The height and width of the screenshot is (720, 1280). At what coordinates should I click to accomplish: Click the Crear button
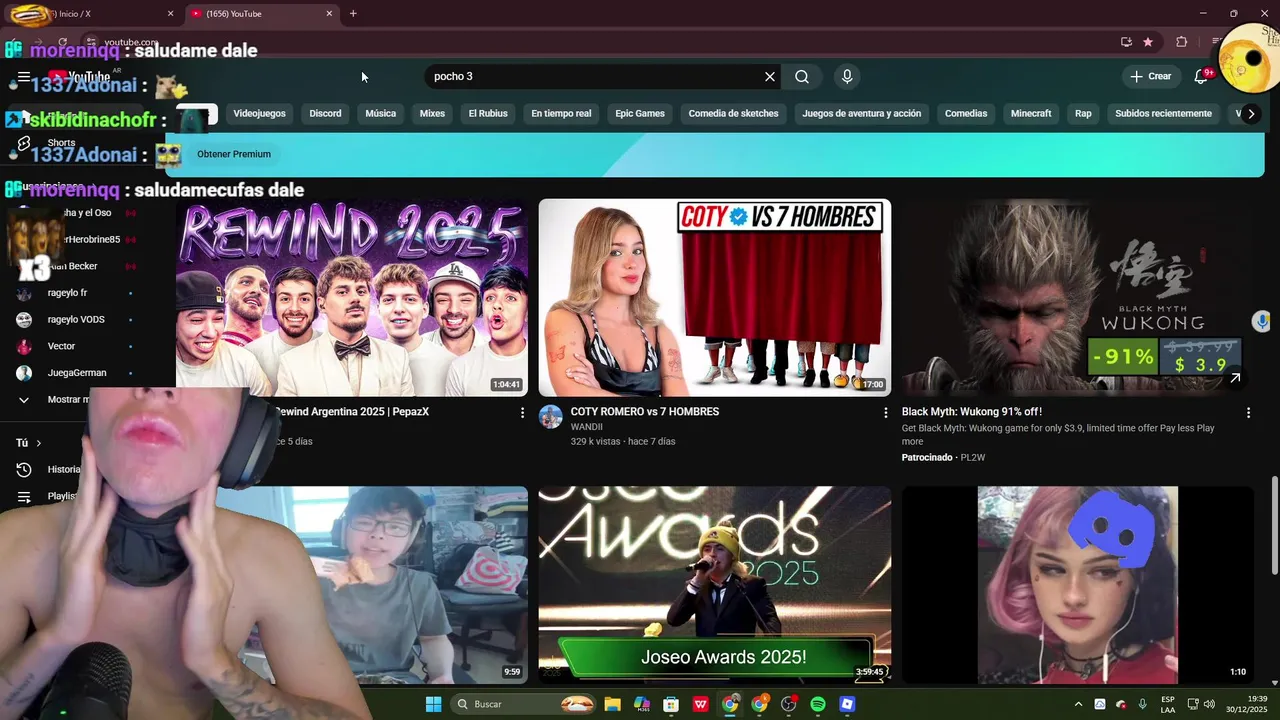1150,76
